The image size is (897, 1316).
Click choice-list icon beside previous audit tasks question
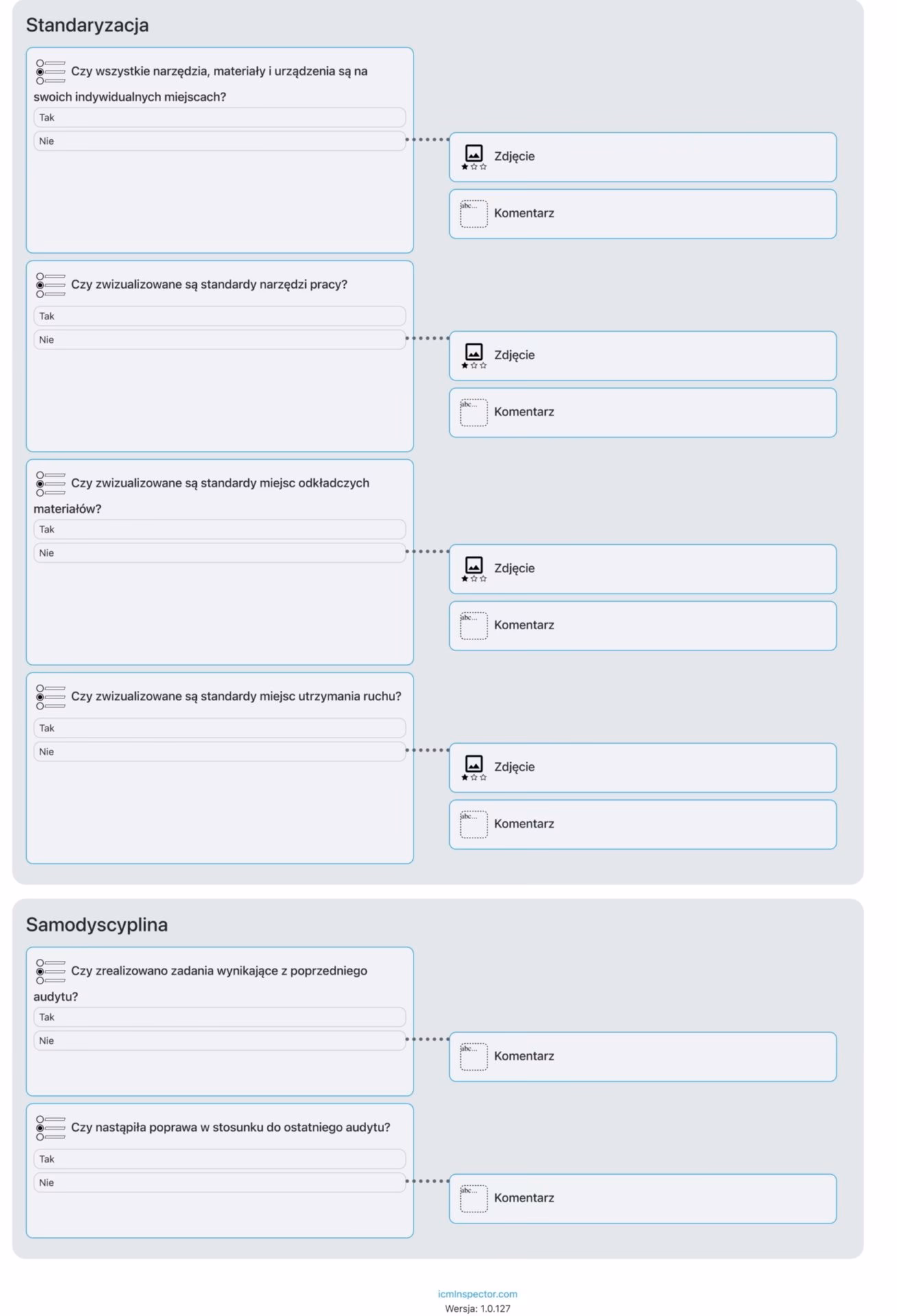[x=51, y=971]
